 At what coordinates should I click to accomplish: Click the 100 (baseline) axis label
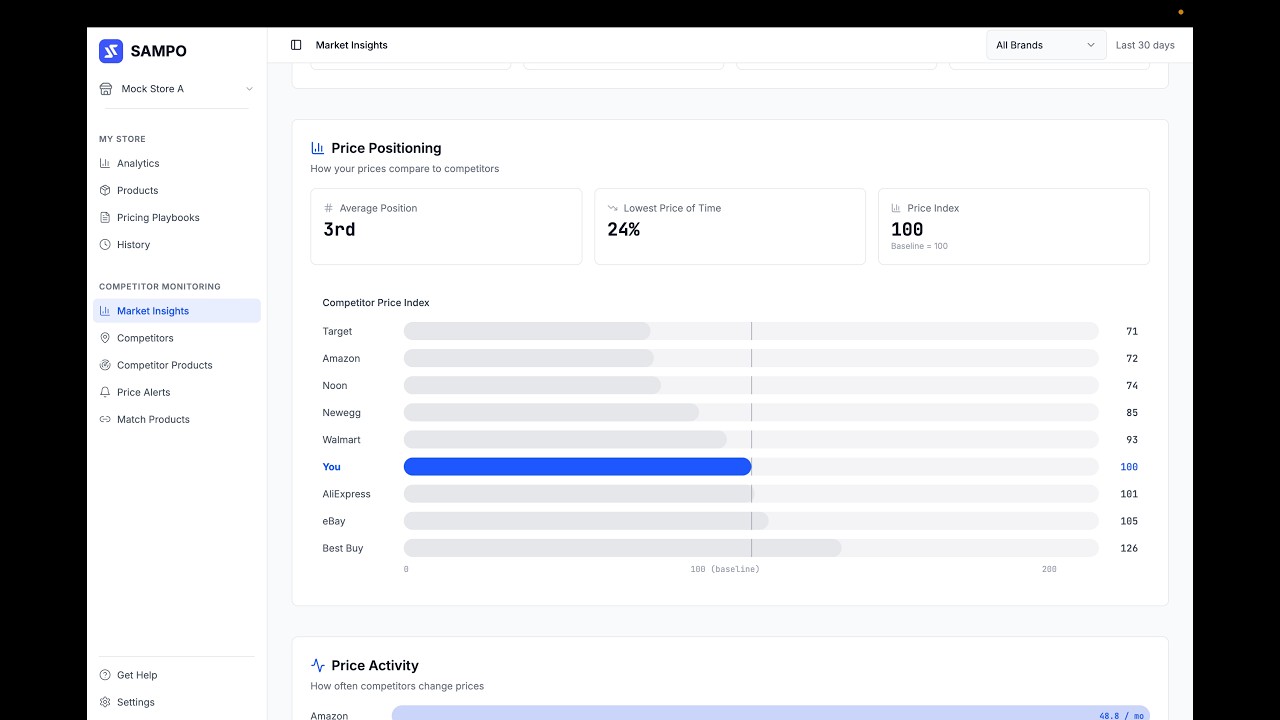(725, 569)
